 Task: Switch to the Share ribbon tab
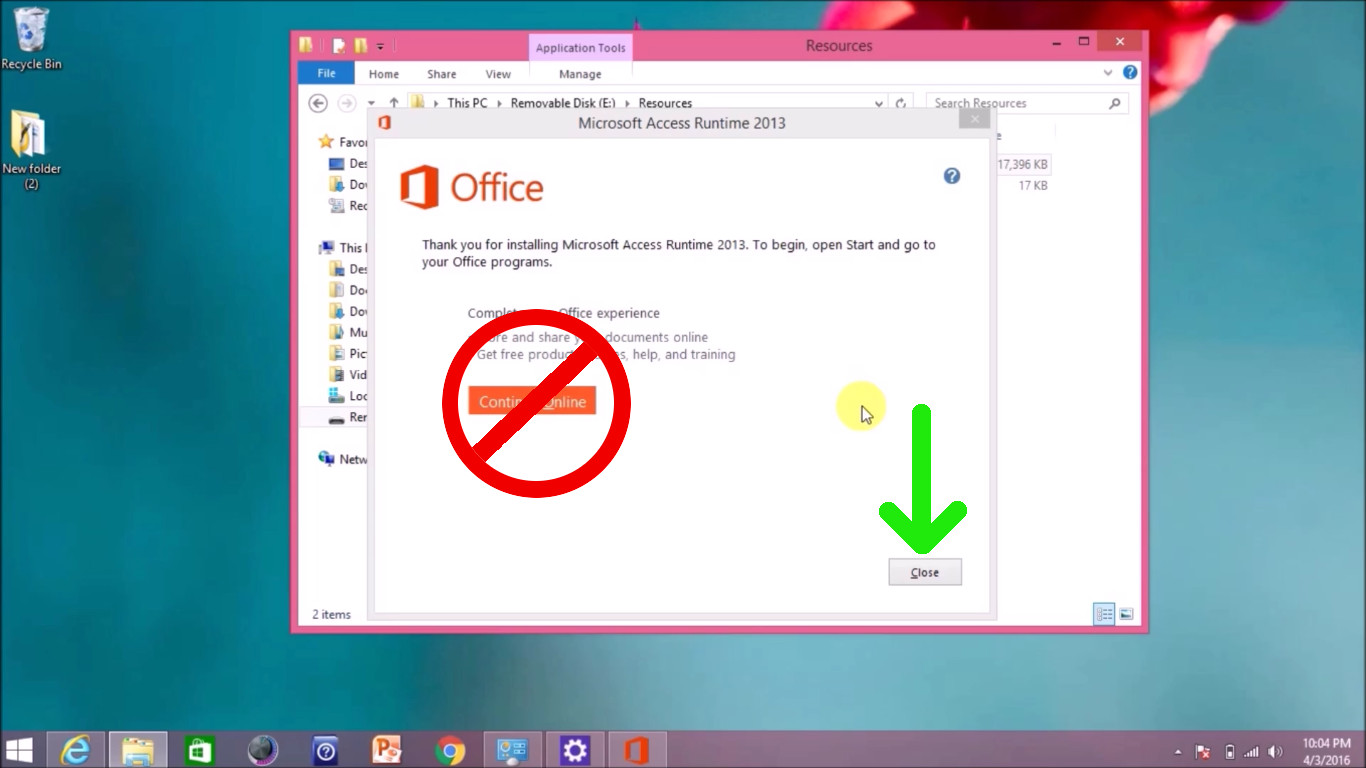pyautogui.click(x=441, y=74)
